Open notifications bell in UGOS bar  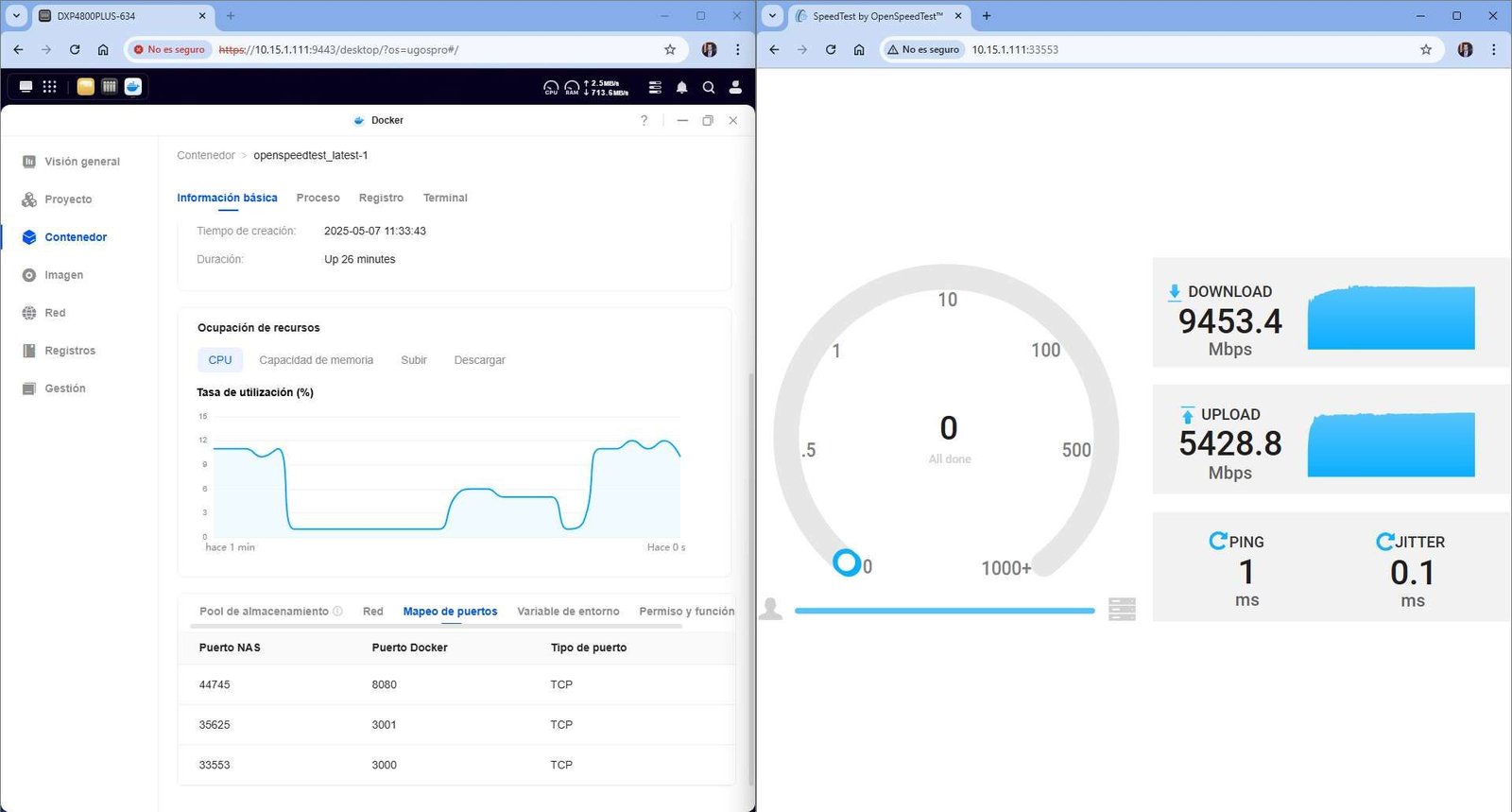point(681,87)
